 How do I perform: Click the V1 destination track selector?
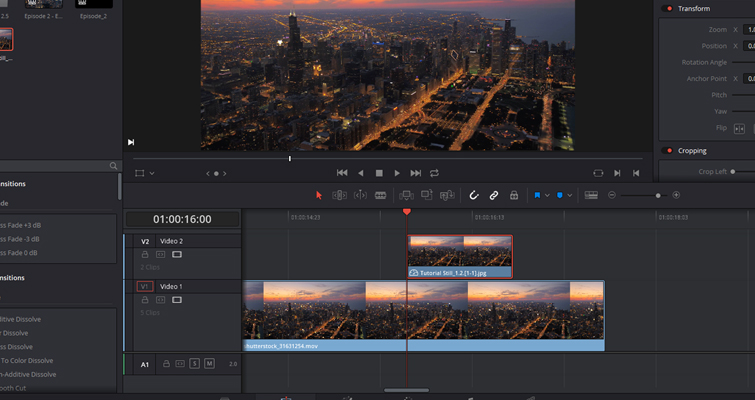click(144, 287)
